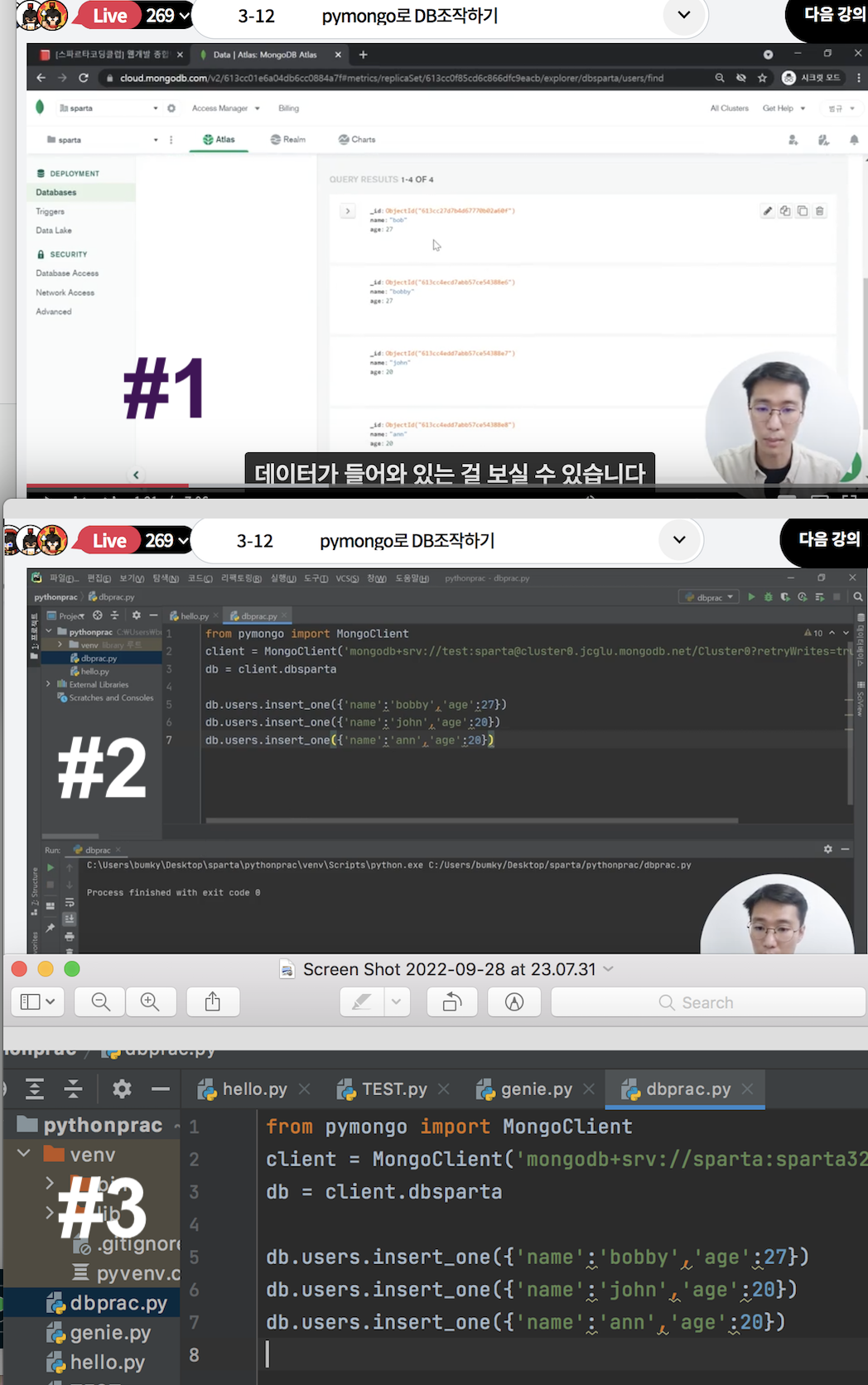Reload the MongoDB Atlas page
This screenshot has height=1385, width=868.
[84, 78]
